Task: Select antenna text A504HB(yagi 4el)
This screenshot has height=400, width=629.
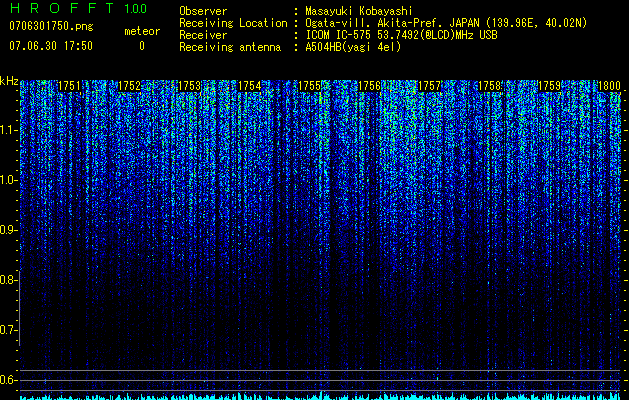Action: pyautogui.click(x=353, y=47)
